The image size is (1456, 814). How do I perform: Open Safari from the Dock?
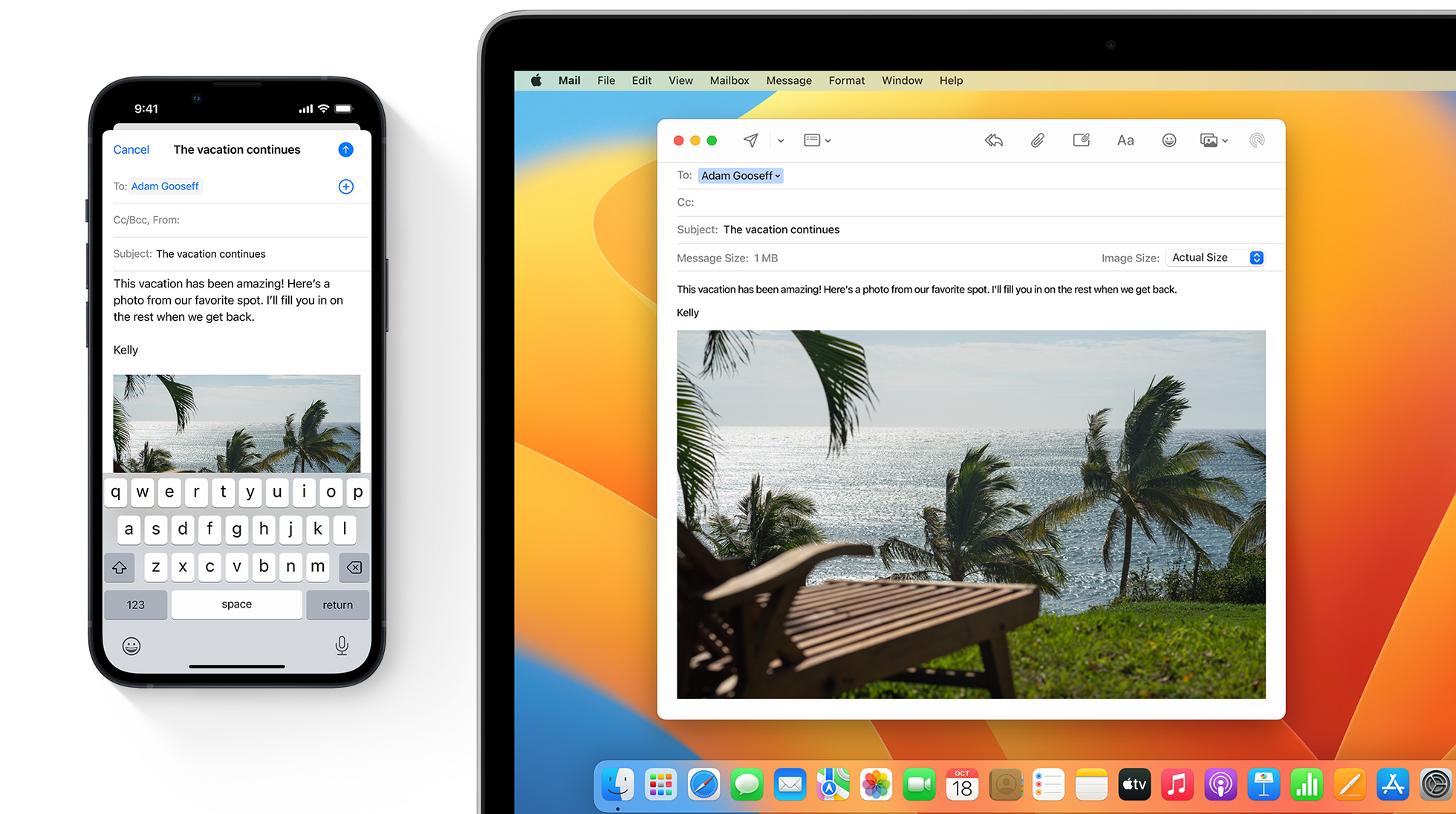[703, 785]
